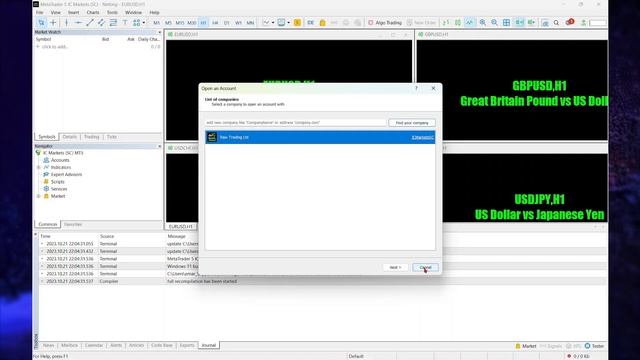Select Raw Trading Ltd company row
This screenshot has width=640, height=360.
[320, 137]
